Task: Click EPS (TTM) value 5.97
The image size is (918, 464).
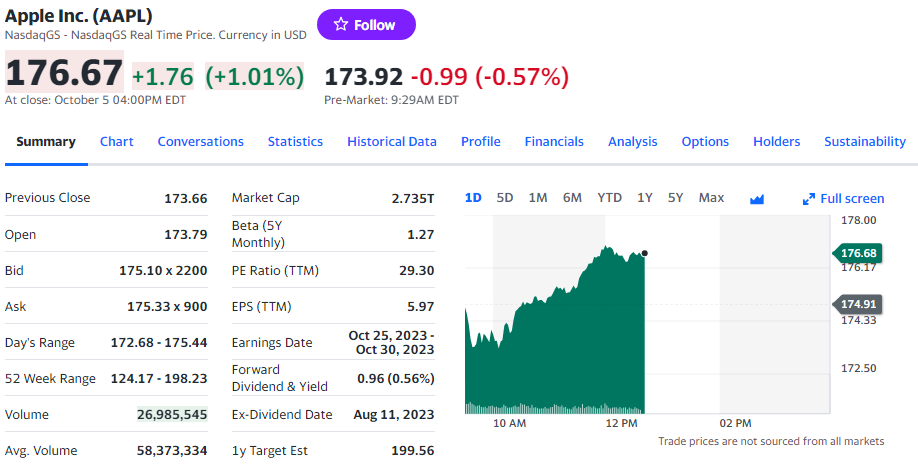Action: coord(420,307)
